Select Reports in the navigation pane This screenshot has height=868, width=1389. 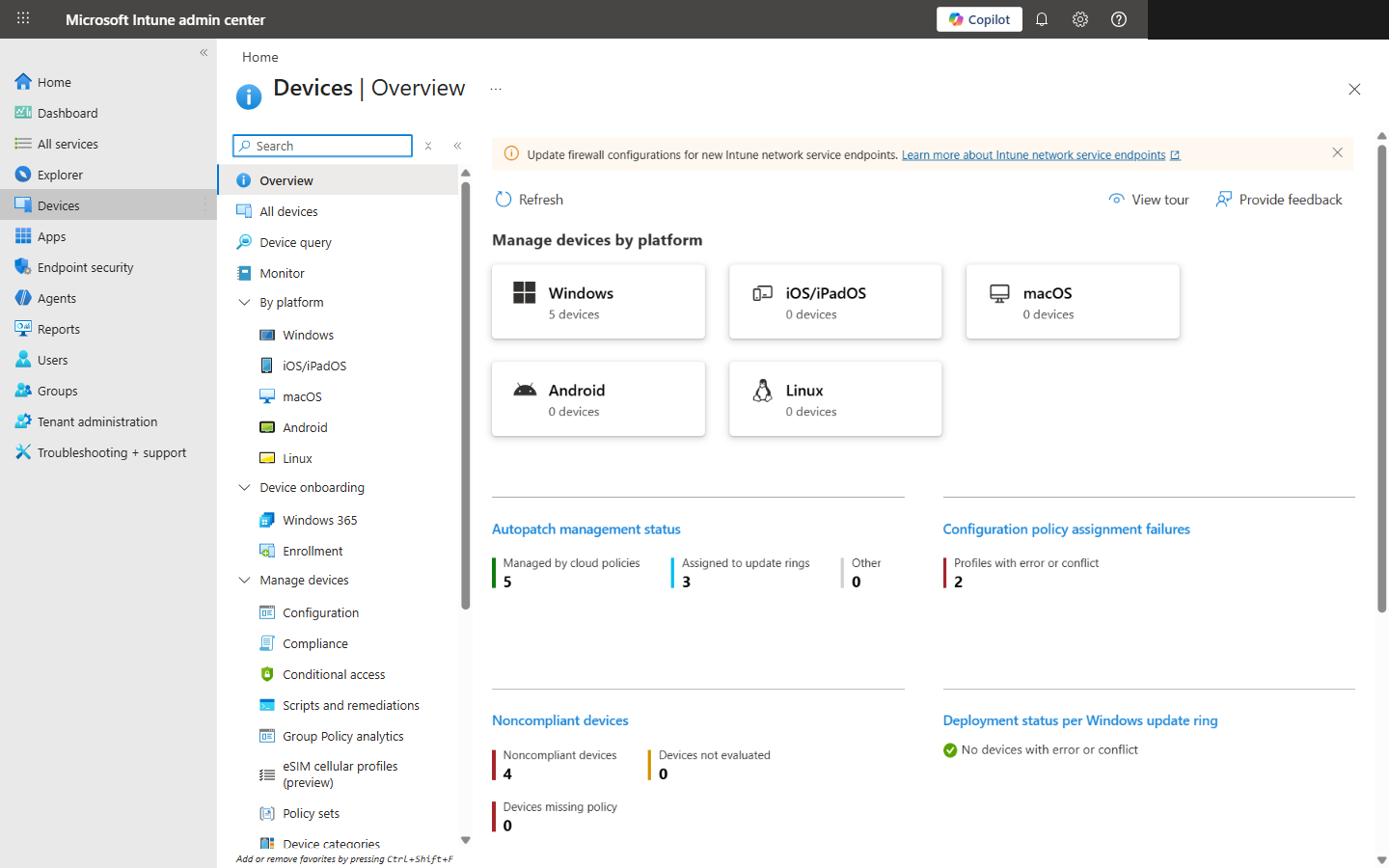[x=57, y=328]
